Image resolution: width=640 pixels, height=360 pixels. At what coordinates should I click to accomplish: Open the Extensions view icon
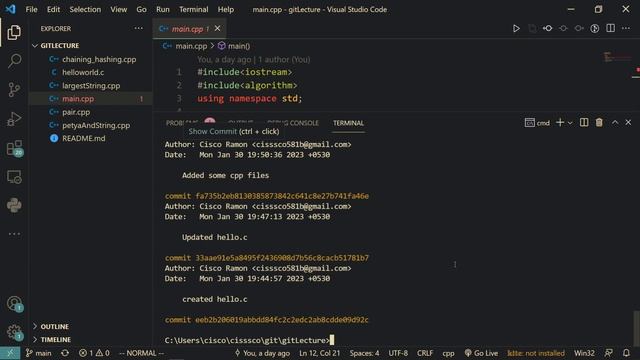pyautogui.click(x=14, y=148)
